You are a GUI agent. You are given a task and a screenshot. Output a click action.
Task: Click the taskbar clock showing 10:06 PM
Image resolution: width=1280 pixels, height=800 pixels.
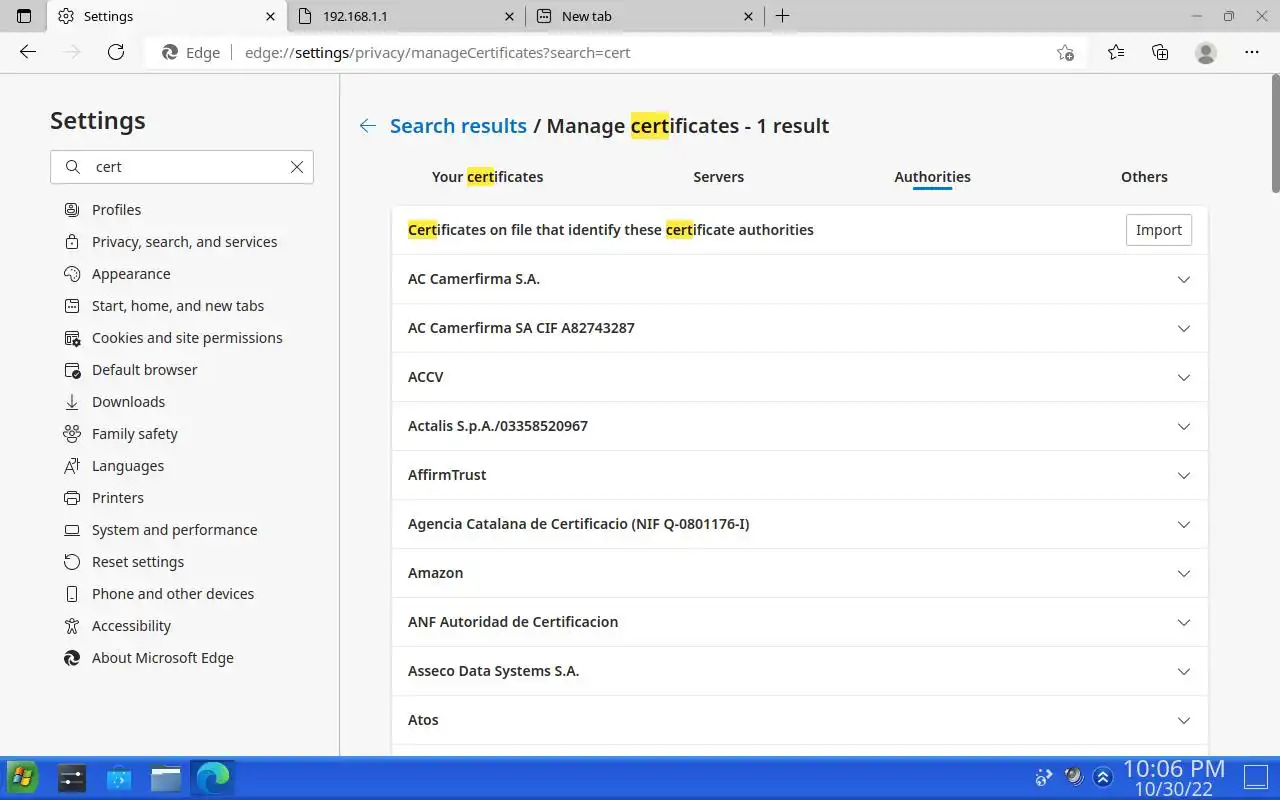click(x=1174, y=777)
